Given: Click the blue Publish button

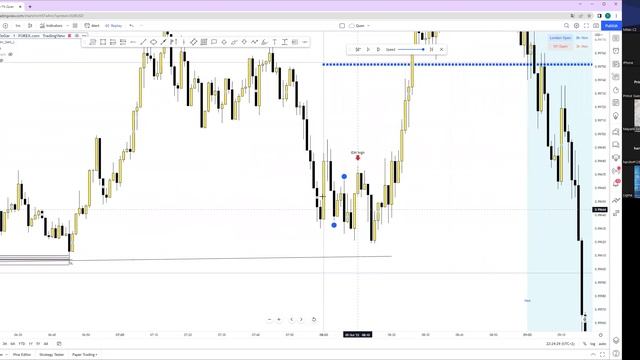Looking at the screenshot, I should (611, 26).
